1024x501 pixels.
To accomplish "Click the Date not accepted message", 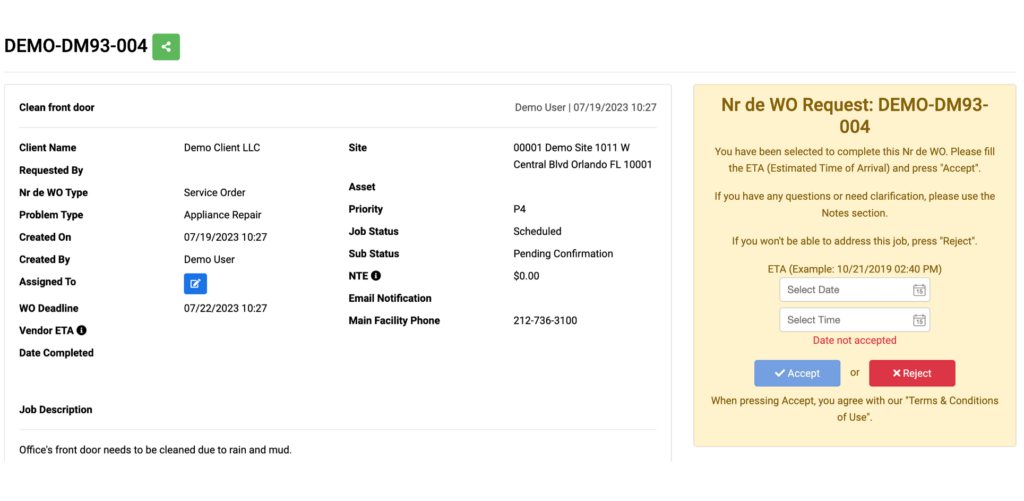I will (x=854, y=340).
